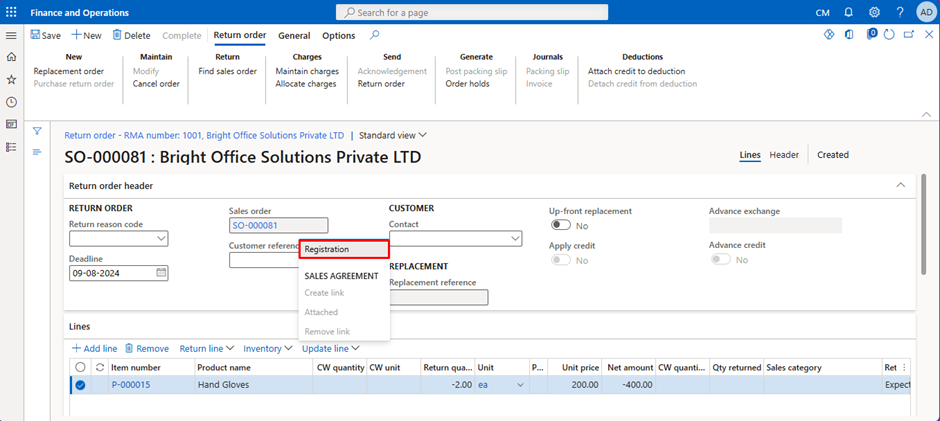Viewport: 940px width, 421px height.
Task: Open the Update line menu
Action: pyautogui.click(x=330, y=348)
